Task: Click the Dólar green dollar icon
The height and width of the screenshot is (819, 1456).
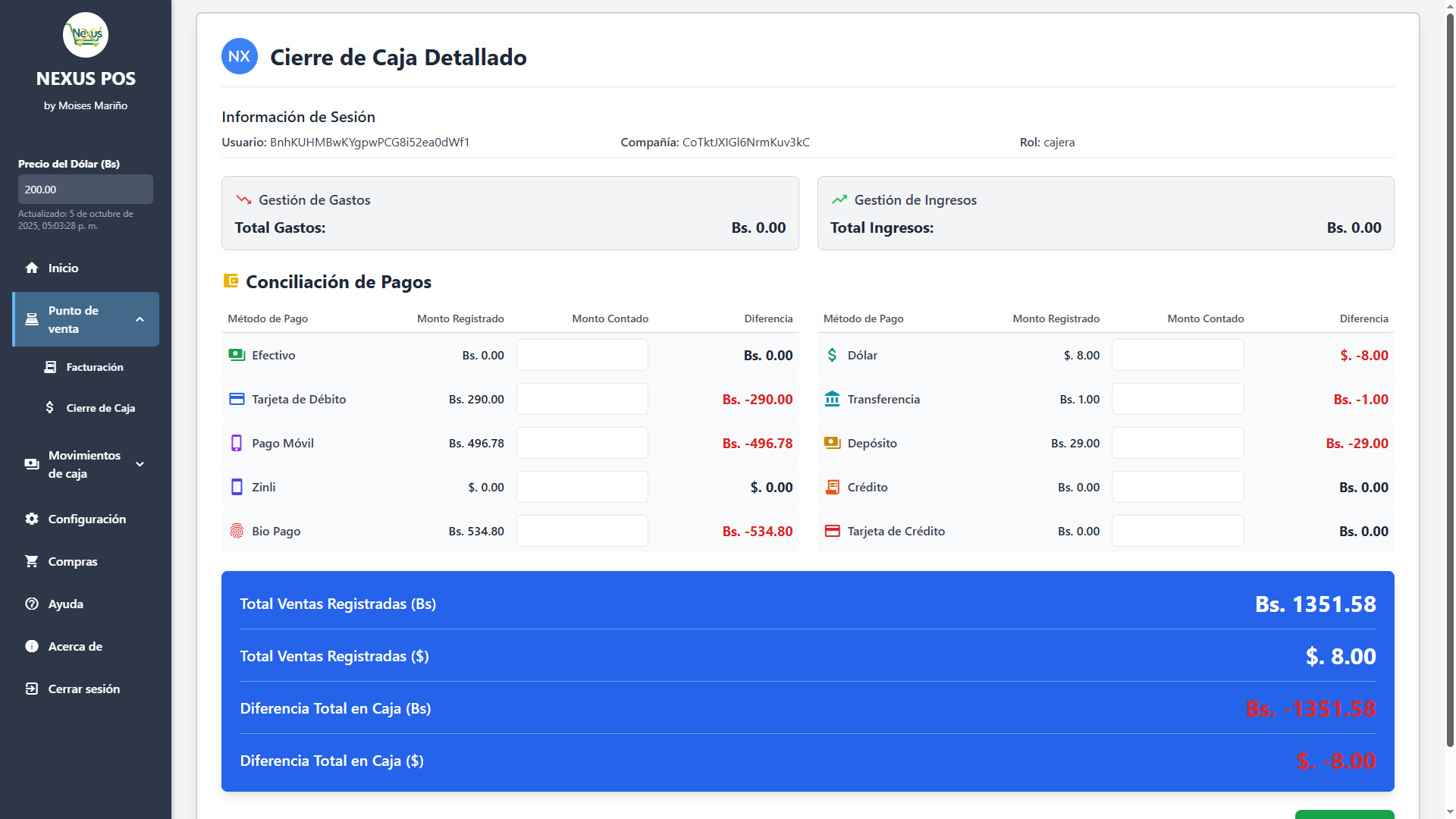Action: tap(832, 355)
